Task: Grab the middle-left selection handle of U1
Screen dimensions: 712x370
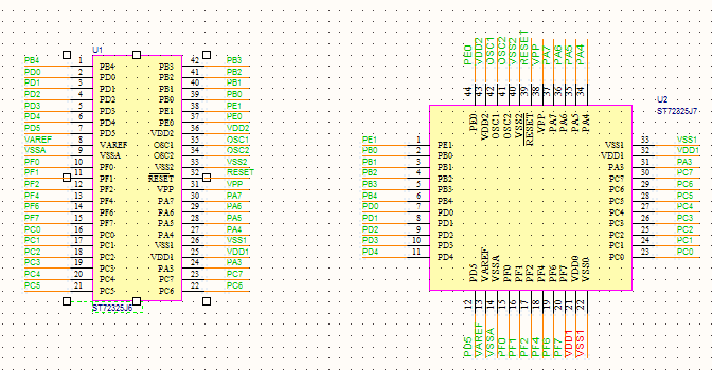Action: (67, 178)
